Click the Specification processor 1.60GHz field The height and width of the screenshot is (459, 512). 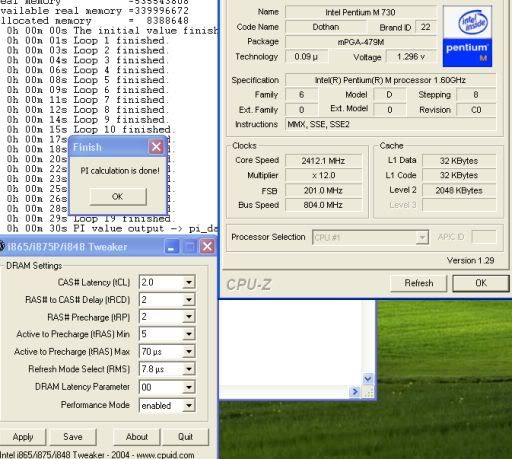pyautogui.click(x=391, y=80)
